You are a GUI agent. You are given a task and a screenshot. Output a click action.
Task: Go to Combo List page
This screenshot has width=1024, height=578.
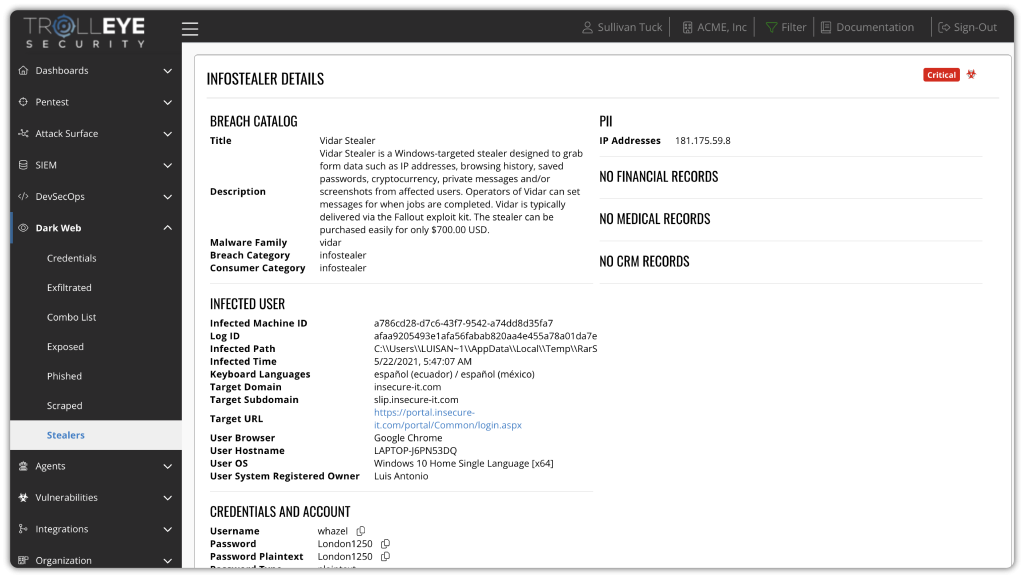click(x=72, y=317)
